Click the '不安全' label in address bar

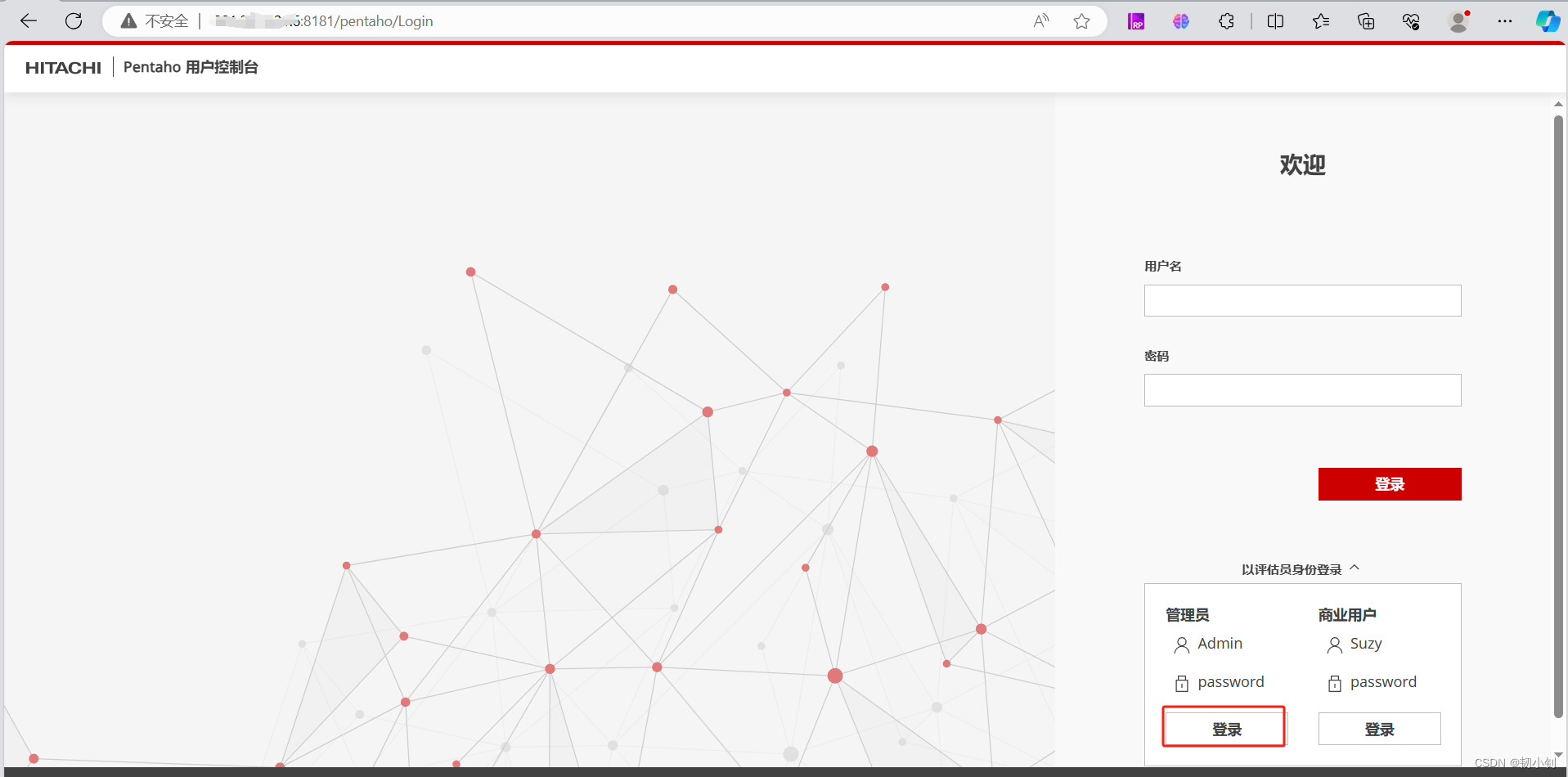coord(167,21)
